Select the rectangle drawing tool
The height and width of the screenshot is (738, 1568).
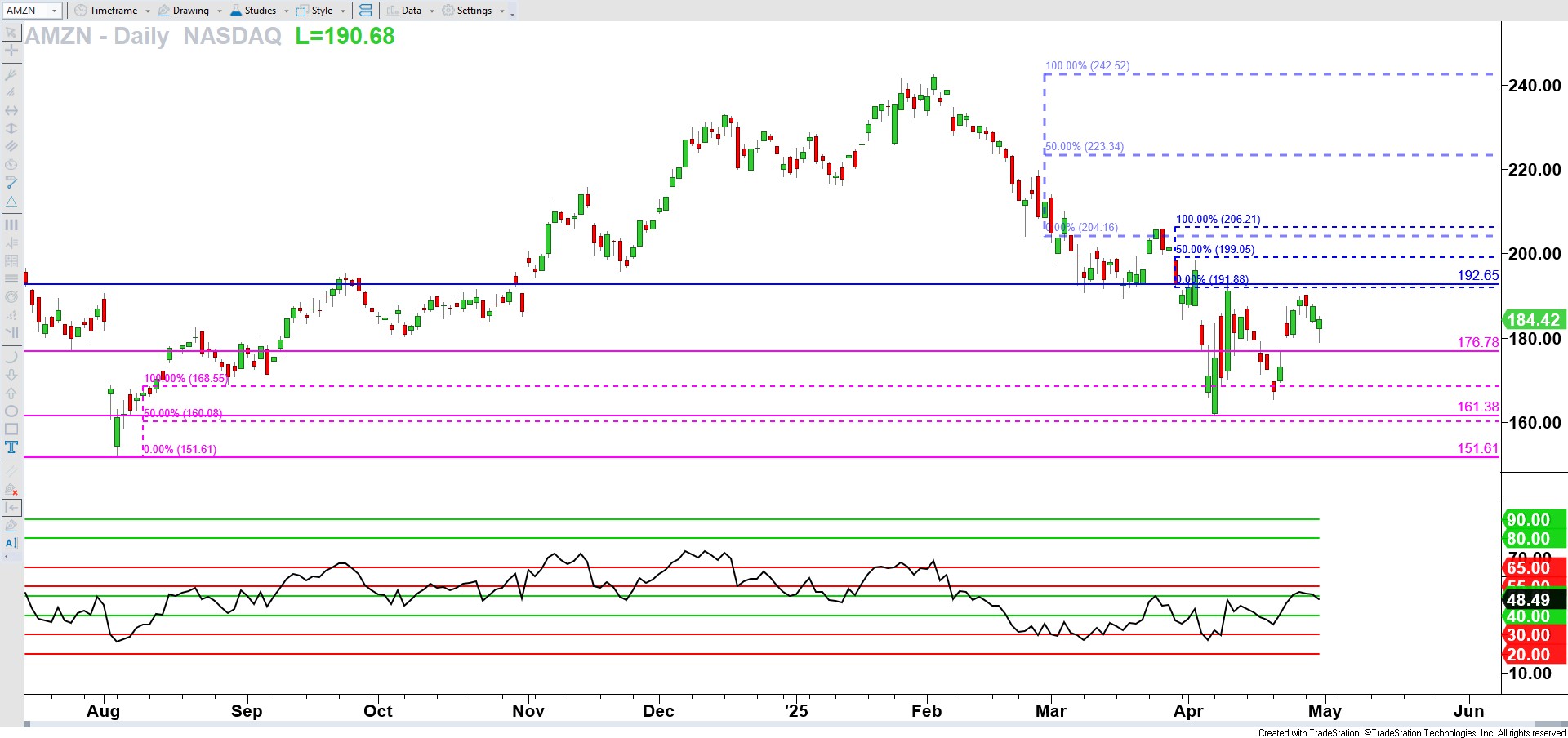[x=11, y=429]
